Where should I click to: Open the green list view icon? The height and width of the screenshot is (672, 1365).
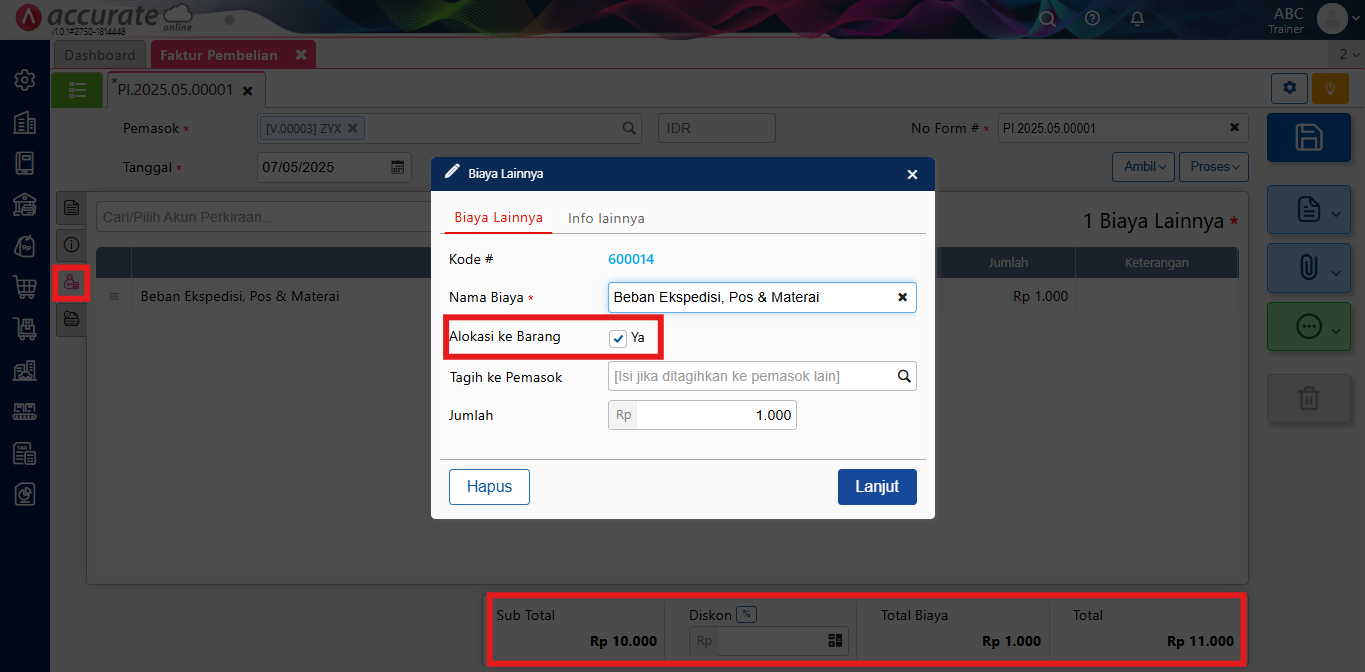[x=77, y=90]
